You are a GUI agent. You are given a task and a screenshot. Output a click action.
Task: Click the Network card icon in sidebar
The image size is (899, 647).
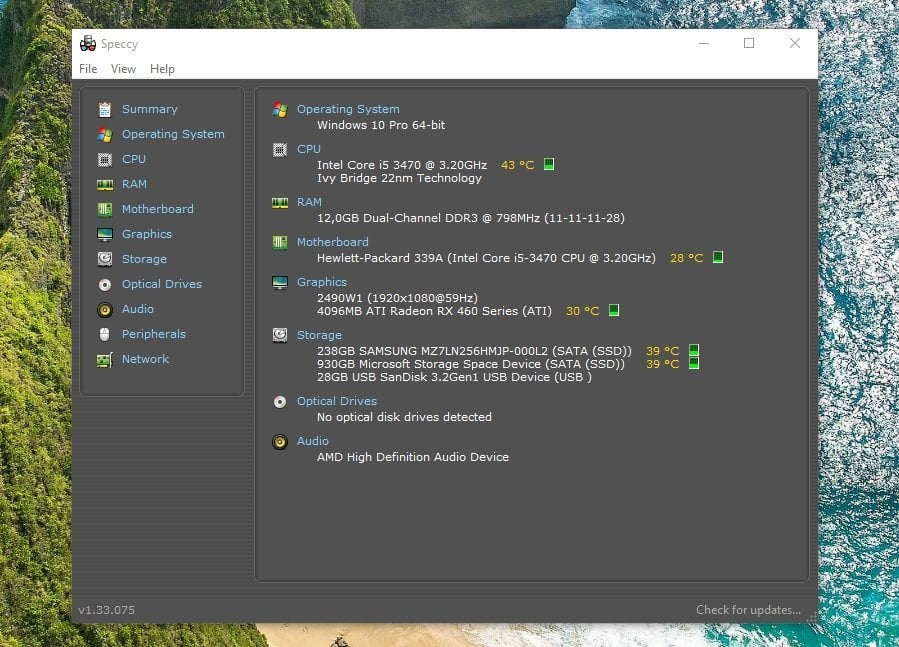tap(104, 360)
